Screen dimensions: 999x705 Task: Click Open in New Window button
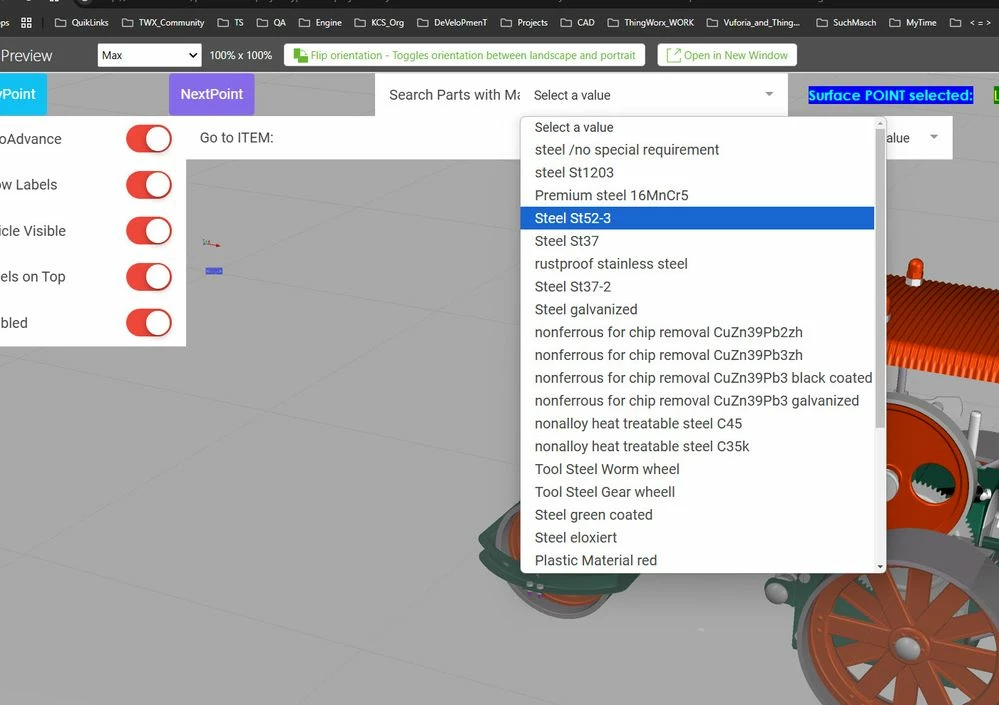(x=727, y=55)
